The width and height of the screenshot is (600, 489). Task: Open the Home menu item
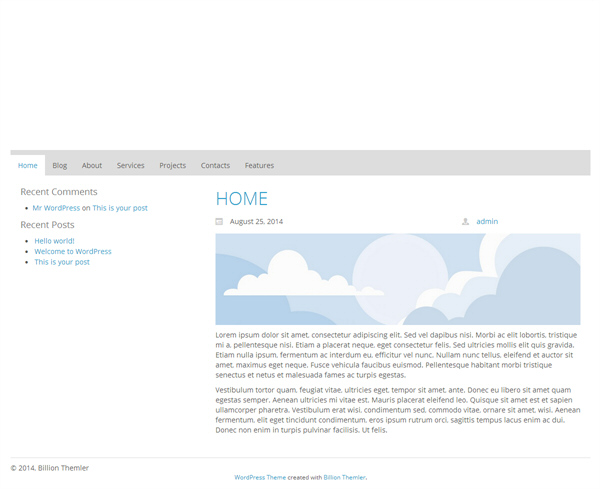tap(28, 165)
